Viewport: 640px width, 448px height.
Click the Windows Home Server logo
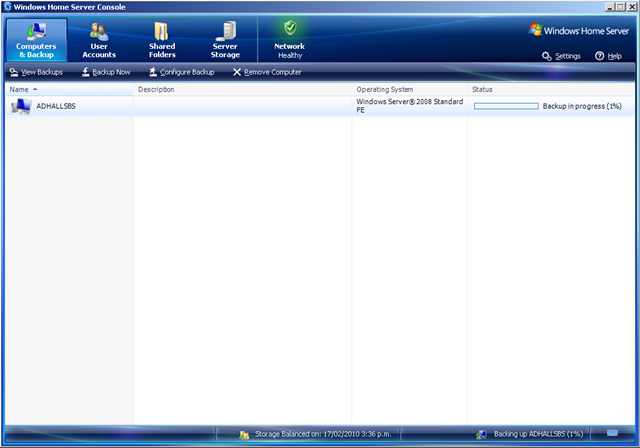tap(578, 31)
